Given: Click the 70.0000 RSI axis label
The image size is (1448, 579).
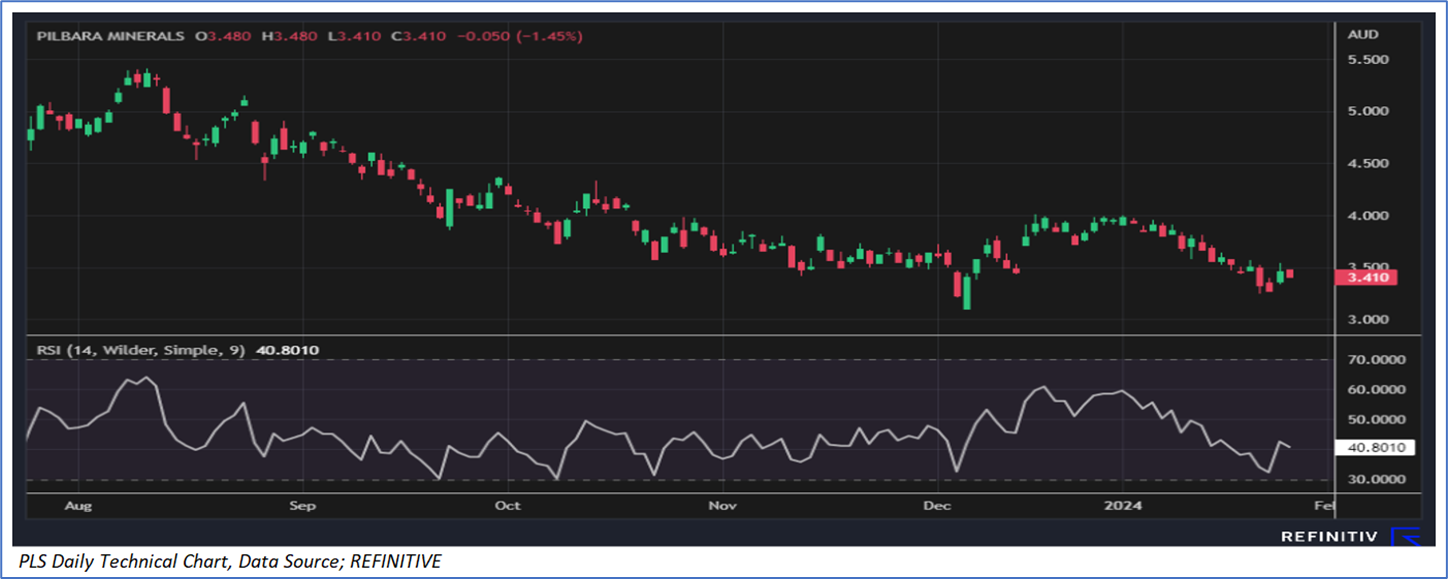Looking at the screenshot, I should point(1374,359).
